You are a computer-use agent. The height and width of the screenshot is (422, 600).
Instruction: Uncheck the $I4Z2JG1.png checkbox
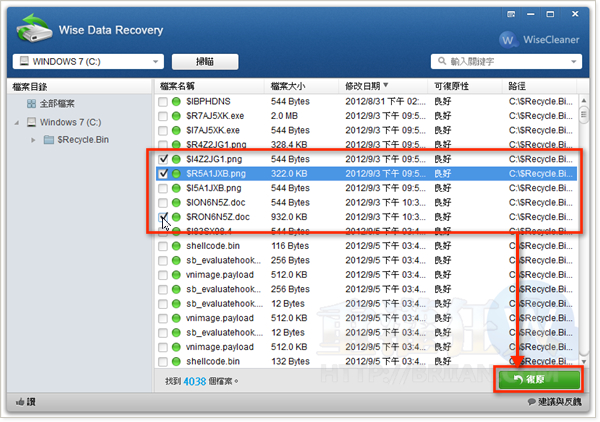pos(163,159)
